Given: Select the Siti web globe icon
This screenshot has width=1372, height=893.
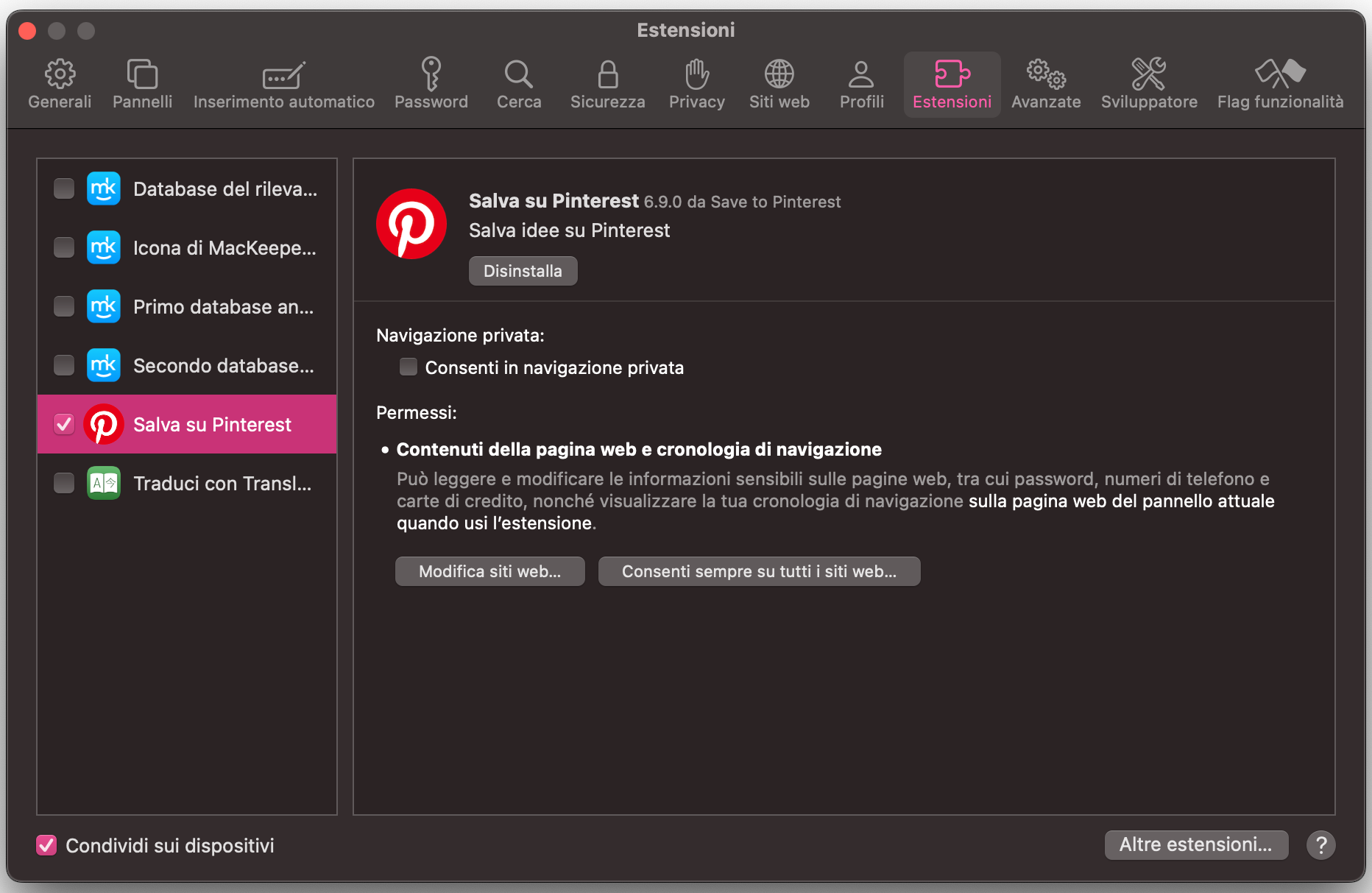Looking at the screenshot, I should click(x=778, y=74).
